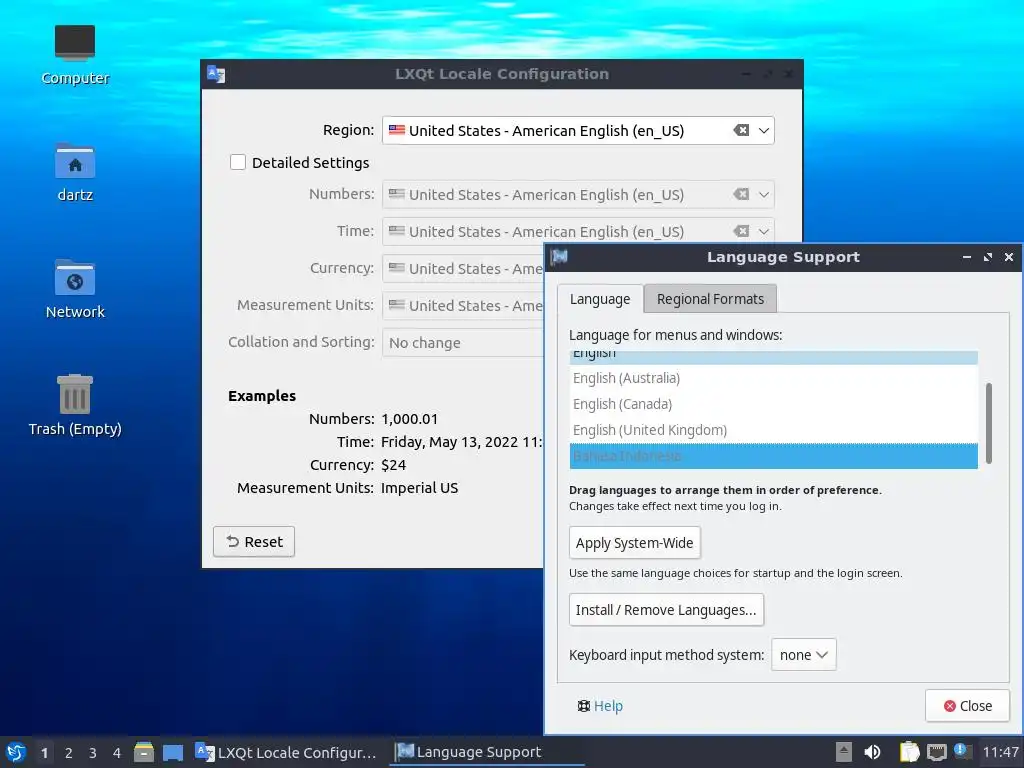Click Apply System-Wide button
Viewport: 1024px width, 768px height.
(x=635, y=543)
